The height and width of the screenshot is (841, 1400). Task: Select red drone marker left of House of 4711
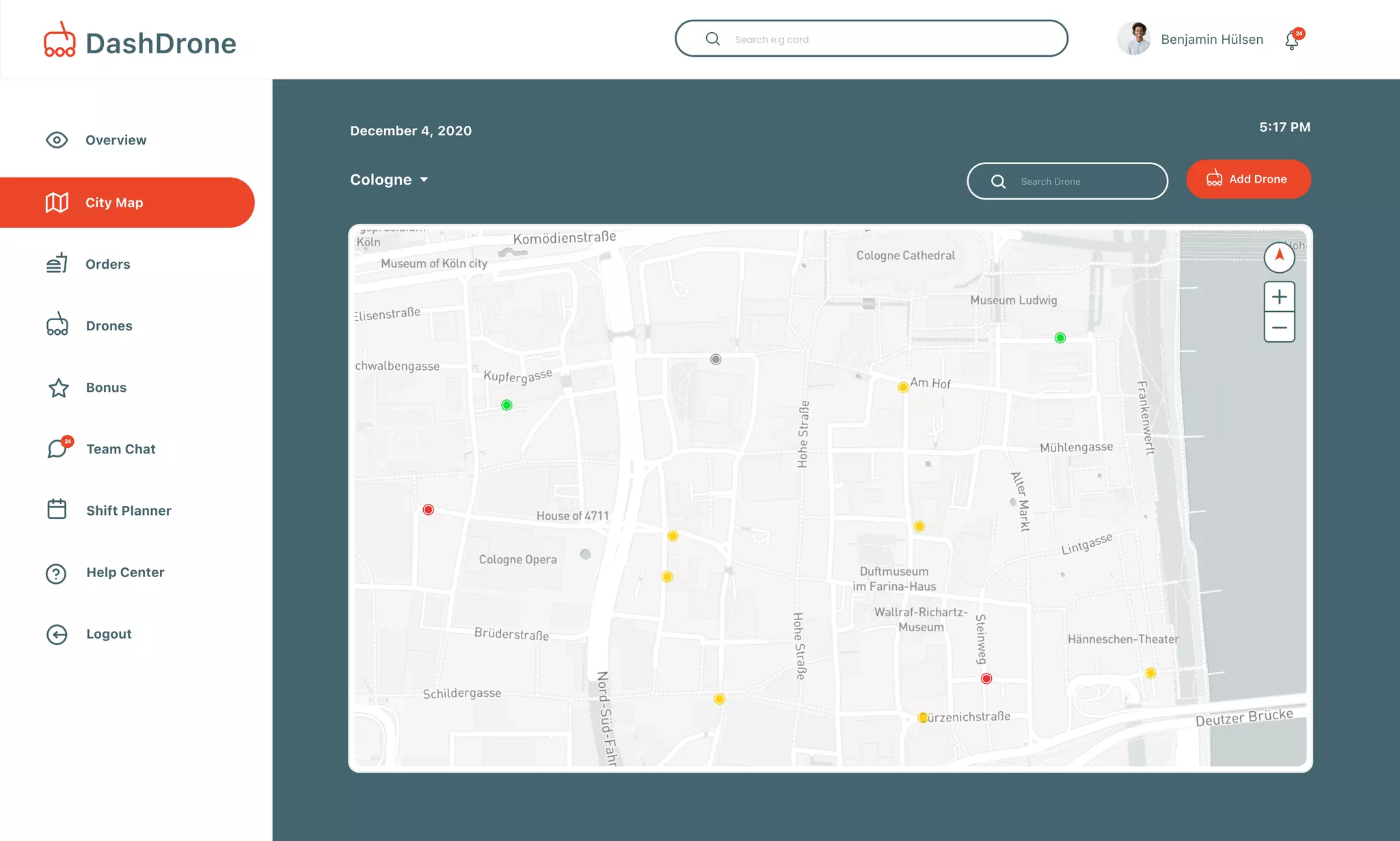point(428,509)
